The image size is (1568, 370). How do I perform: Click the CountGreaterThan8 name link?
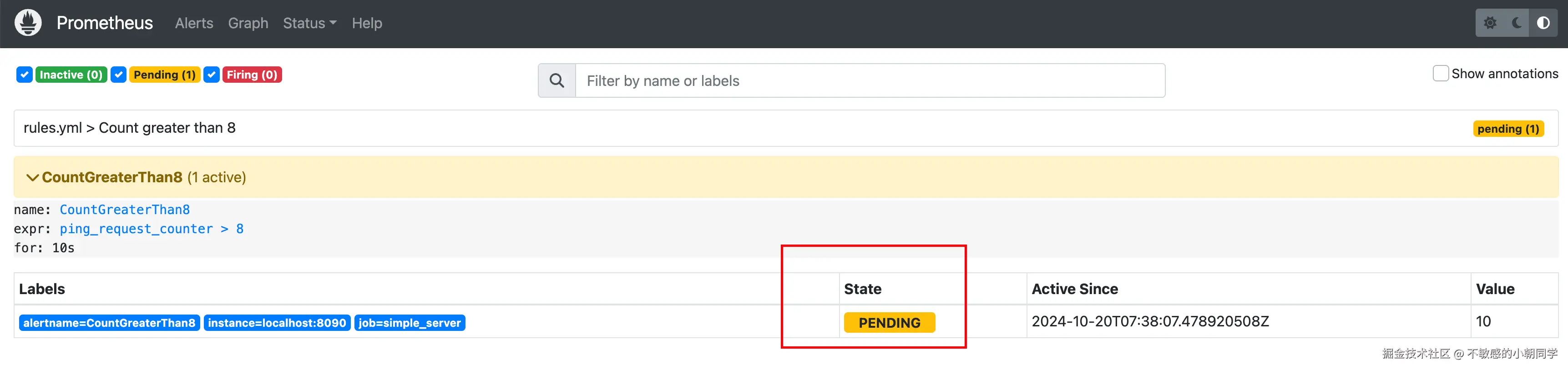click(x=125, y=210)
